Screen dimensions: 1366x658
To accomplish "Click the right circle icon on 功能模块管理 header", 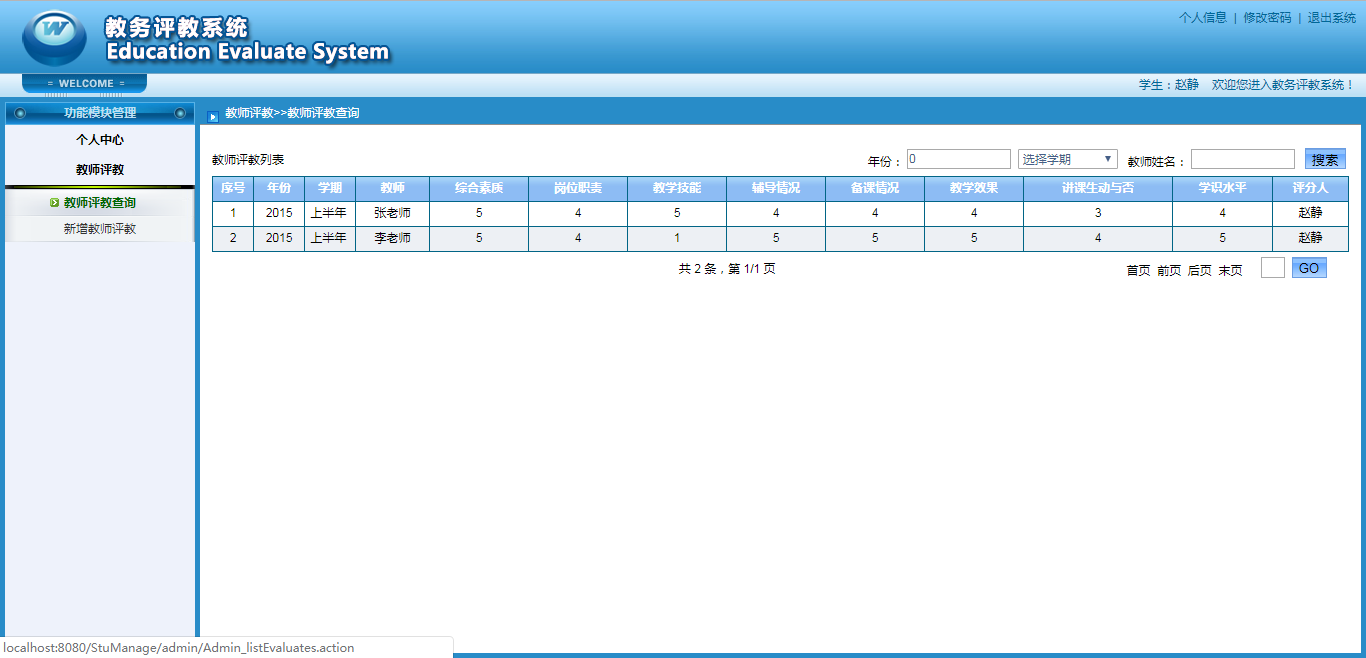I will coord(180,113).
